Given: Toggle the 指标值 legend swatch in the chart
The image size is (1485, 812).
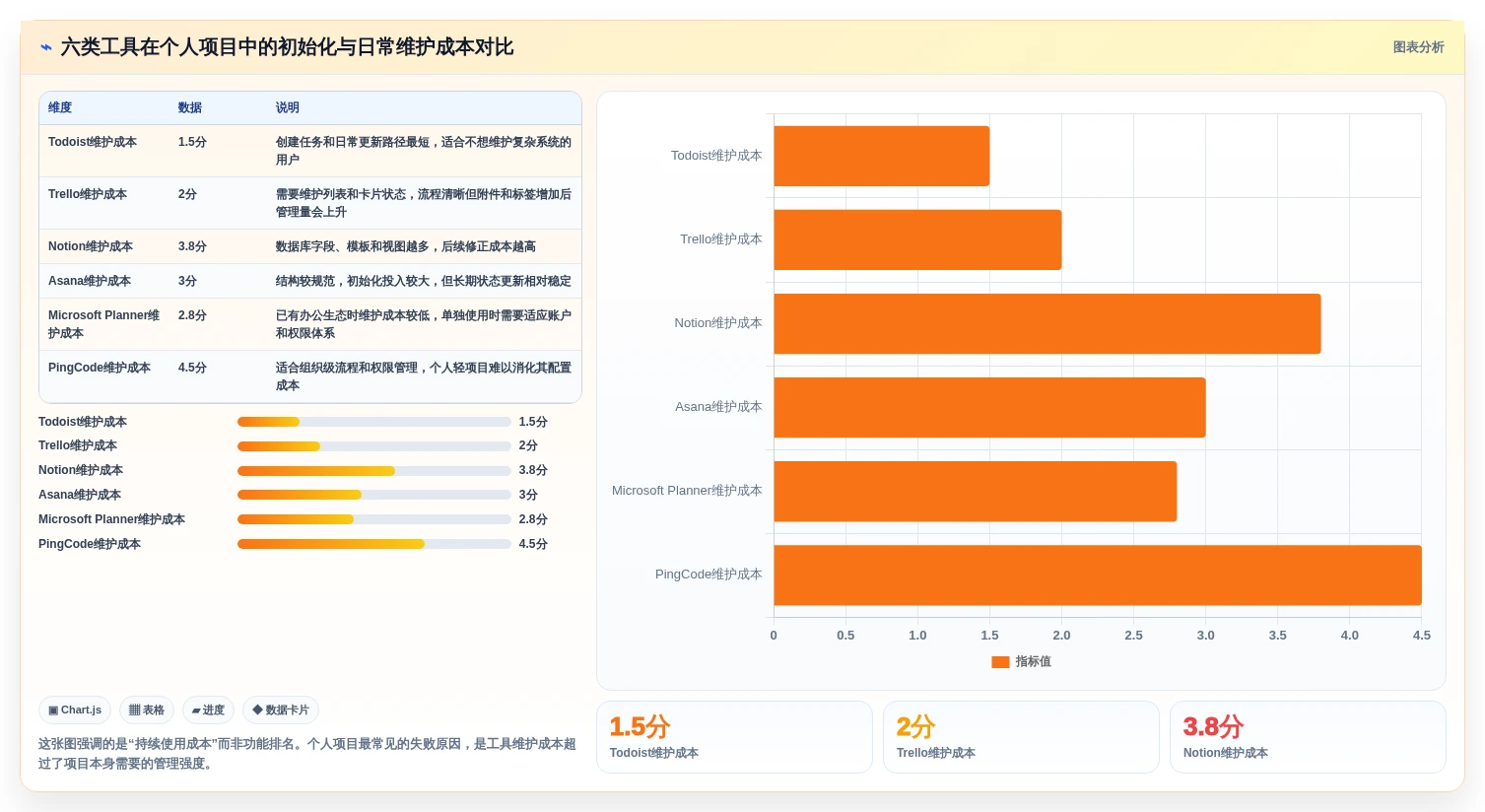Looking at the screenshot, I should (x=1000, y=662).
